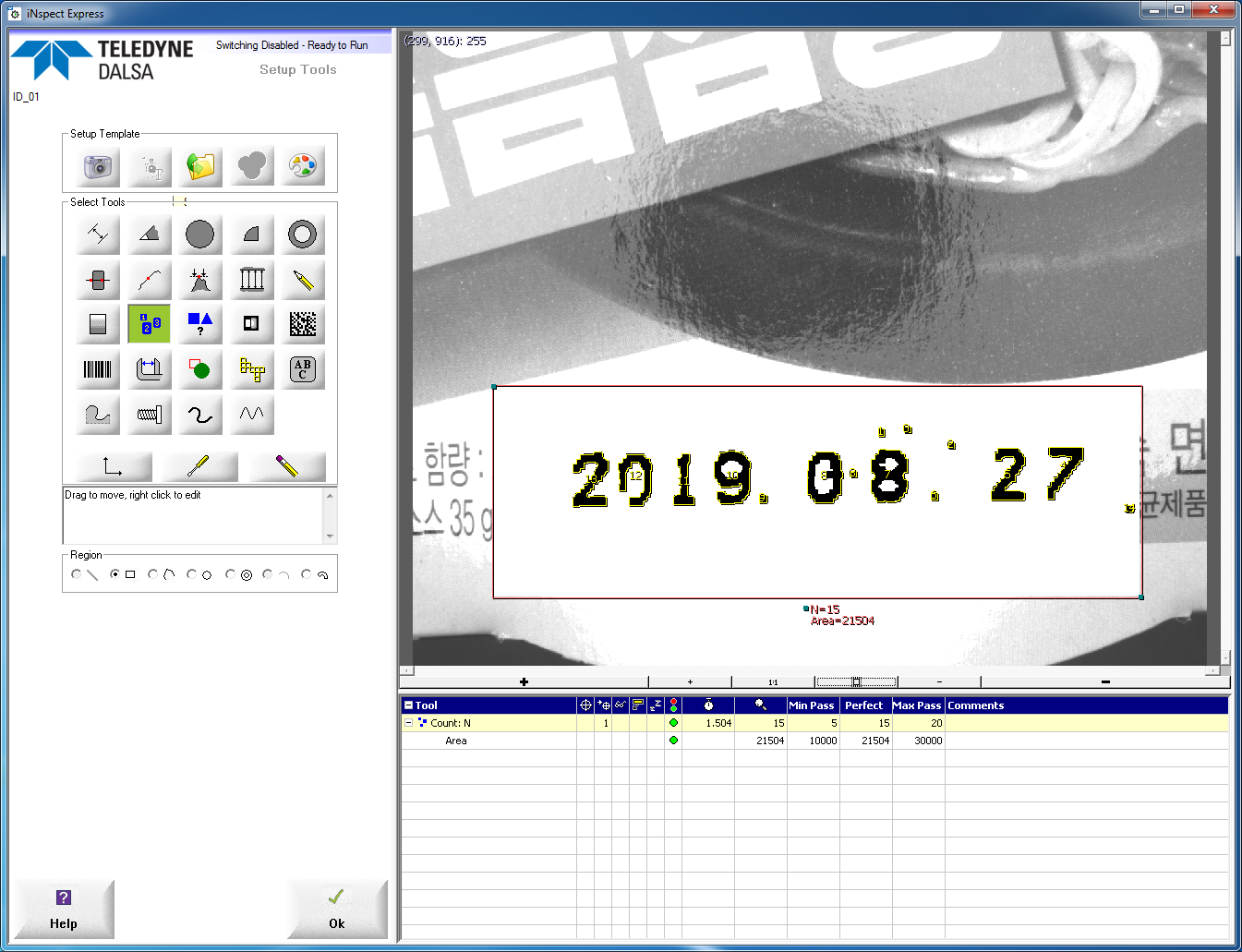Image resolution: width=1242 pixels, height=952 pixels.
Task: Select the line region radio button
Action: tap(77, 574)
